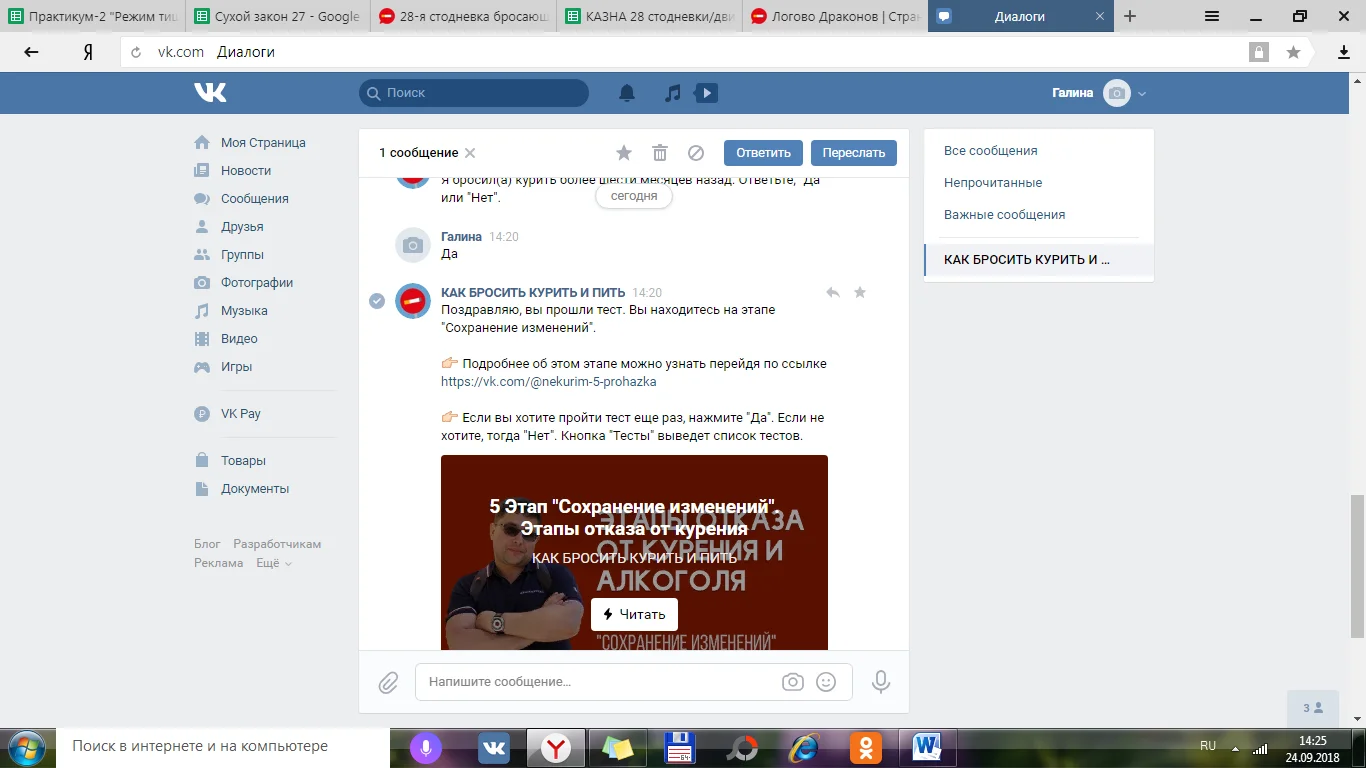Open the nekurim-5-prohazka link
This screenshot has height=768, width=1366.
(x=549, y=382)
